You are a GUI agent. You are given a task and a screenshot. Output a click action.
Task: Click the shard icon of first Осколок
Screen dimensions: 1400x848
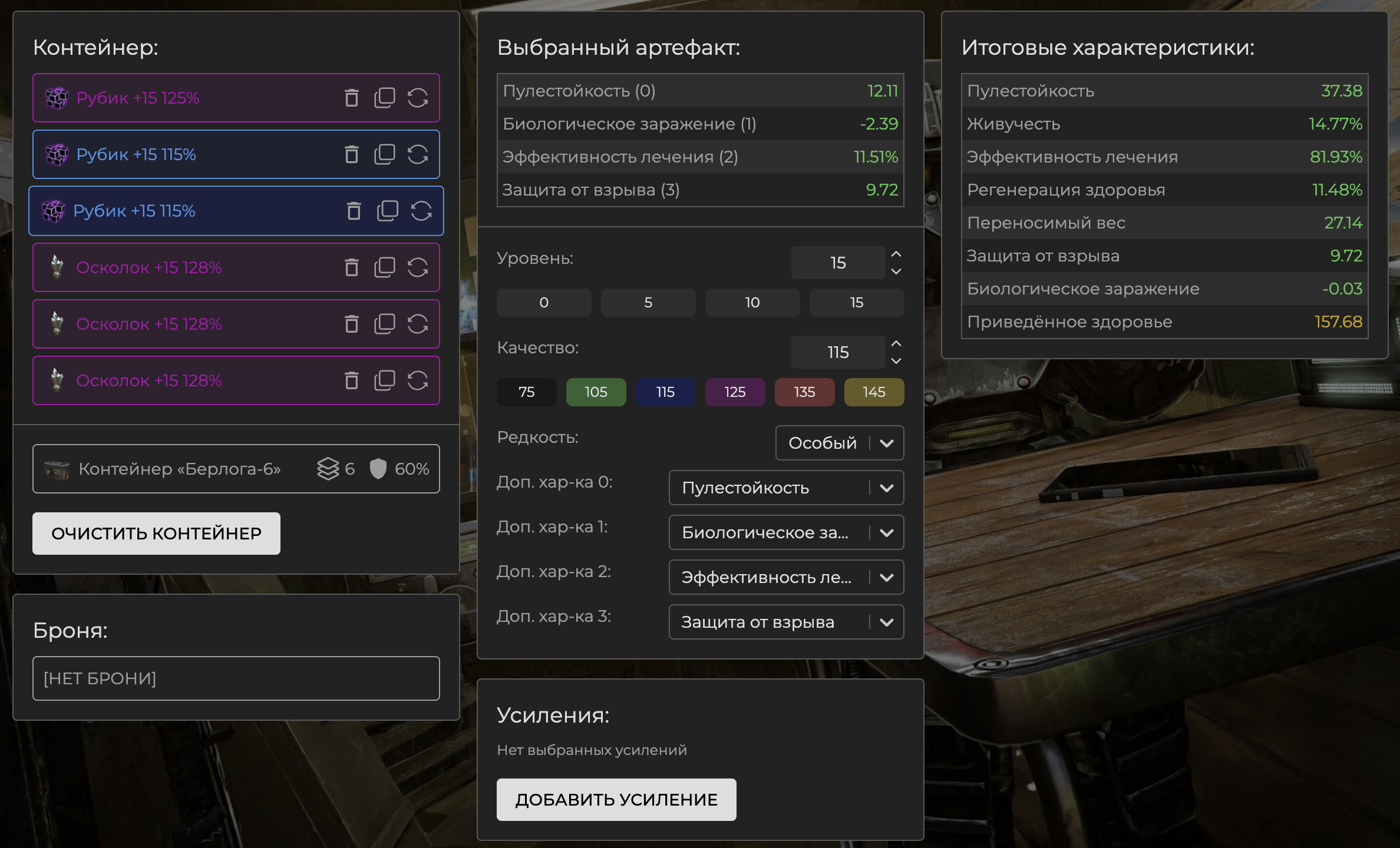(x=57, y=267)
